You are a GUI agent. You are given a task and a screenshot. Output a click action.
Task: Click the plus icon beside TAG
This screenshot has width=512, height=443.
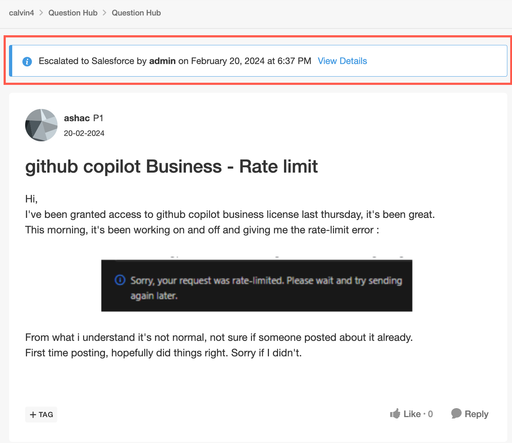[33, 415]
